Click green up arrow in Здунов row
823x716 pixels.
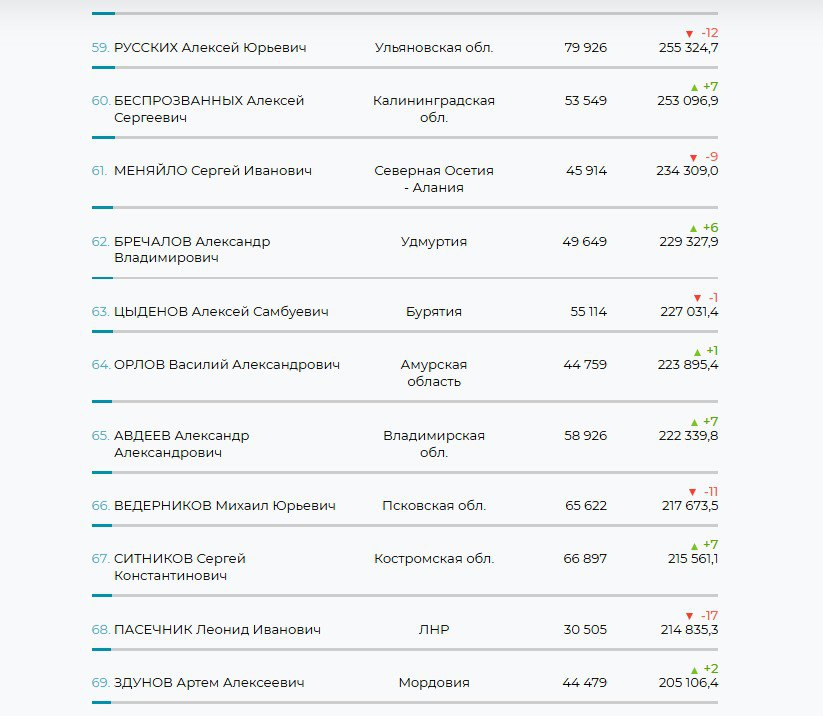click(694, 670)
